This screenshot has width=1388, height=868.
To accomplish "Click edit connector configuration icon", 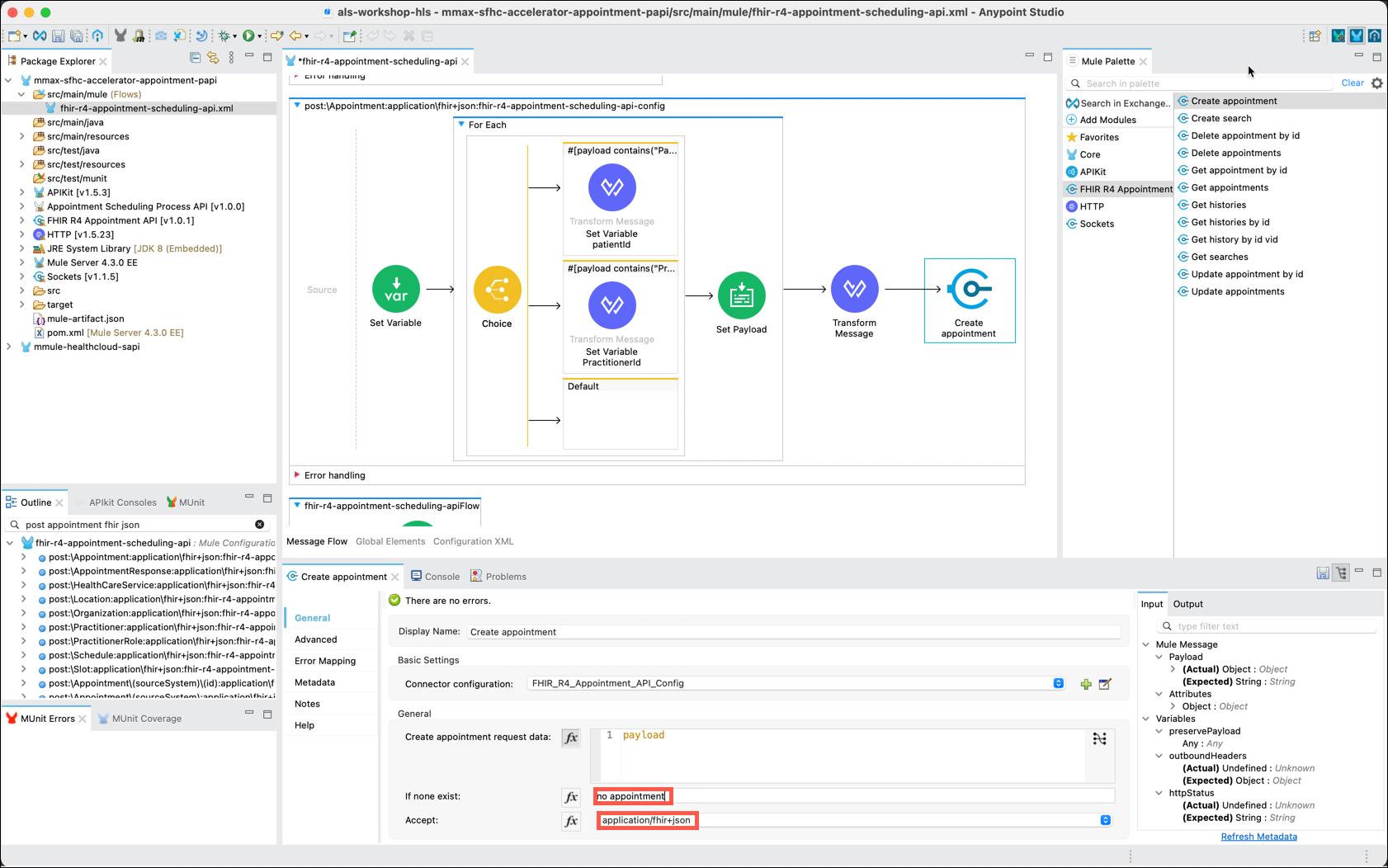I will tap(1105, 684).
